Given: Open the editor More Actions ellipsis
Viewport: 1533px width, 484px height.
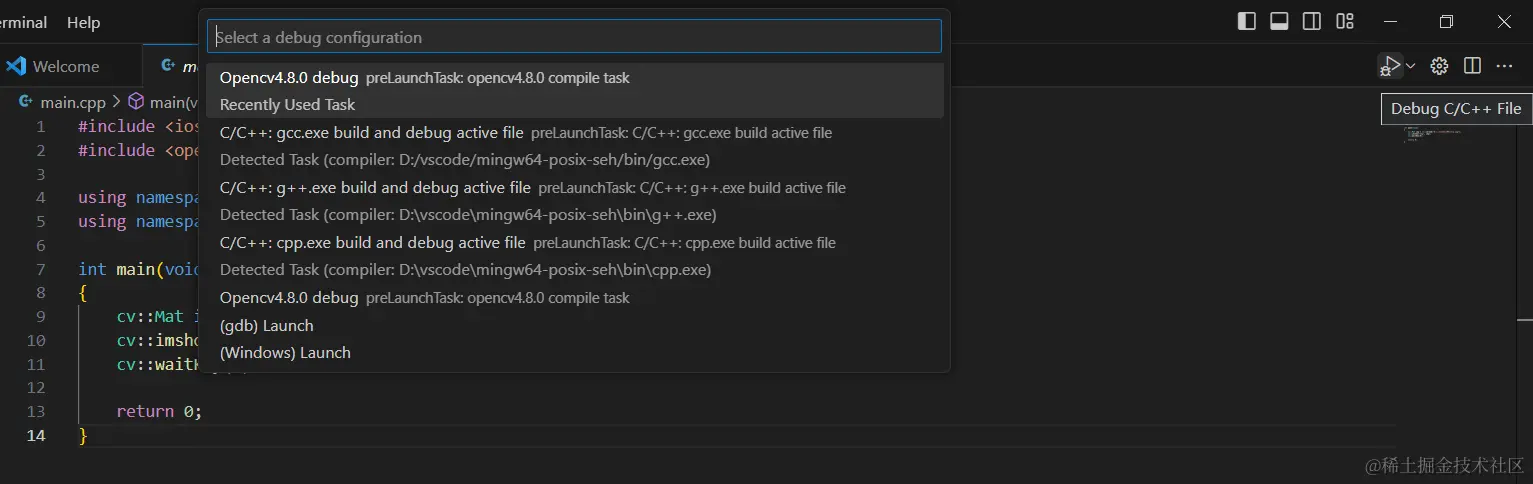Looking at the screenshot, I should 1504,66.
